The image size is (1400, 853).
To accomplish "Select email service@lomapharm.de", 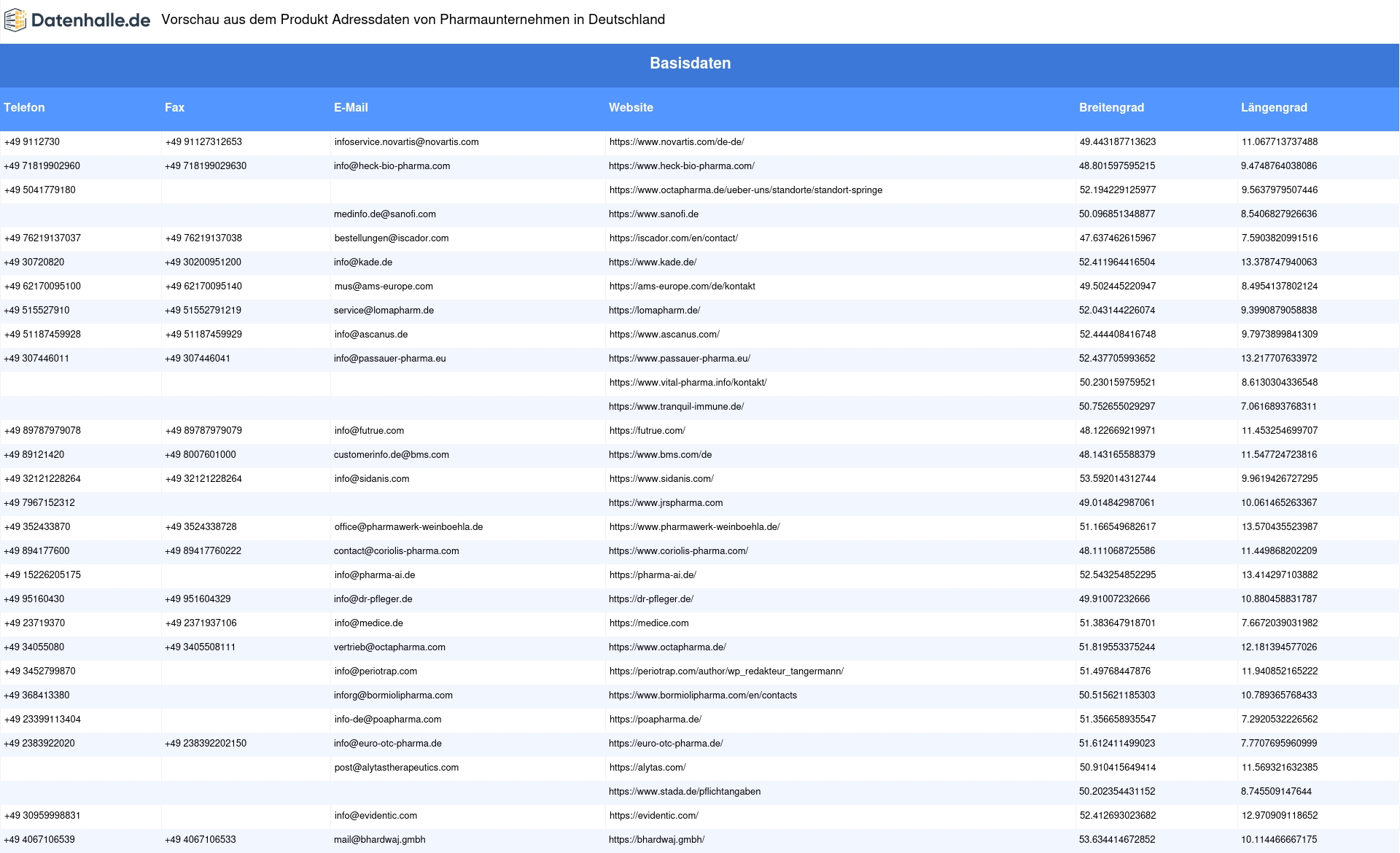I will tap(384, 311).
